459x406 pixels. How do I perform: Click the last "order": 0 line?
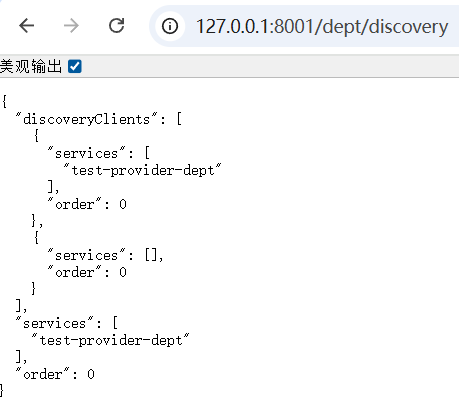tap(55, 374)
